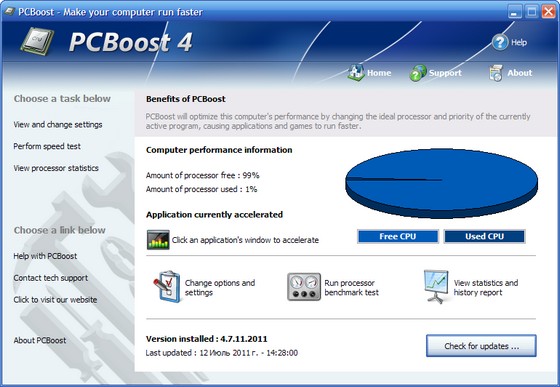
Task: Choose Perform speed test link
Action: [x=47, y=146]
